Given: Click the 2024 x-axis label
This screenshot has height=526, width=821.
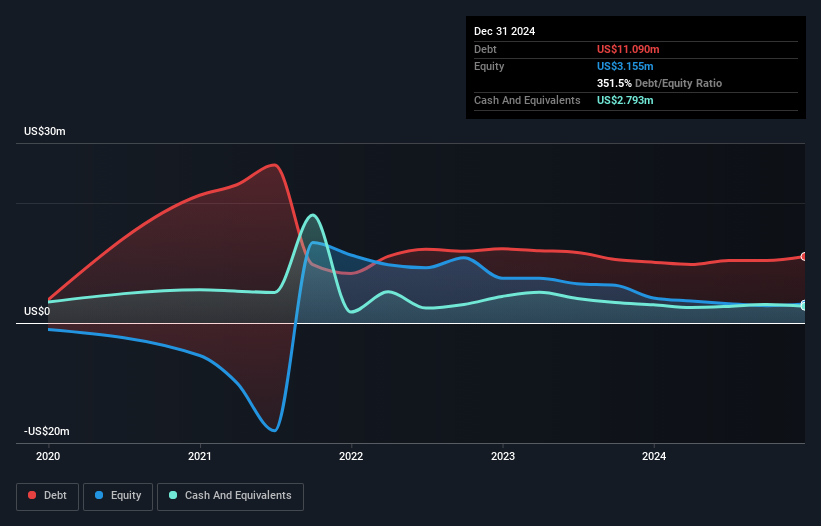Looking at the screenshot, I should pos(654,456).
